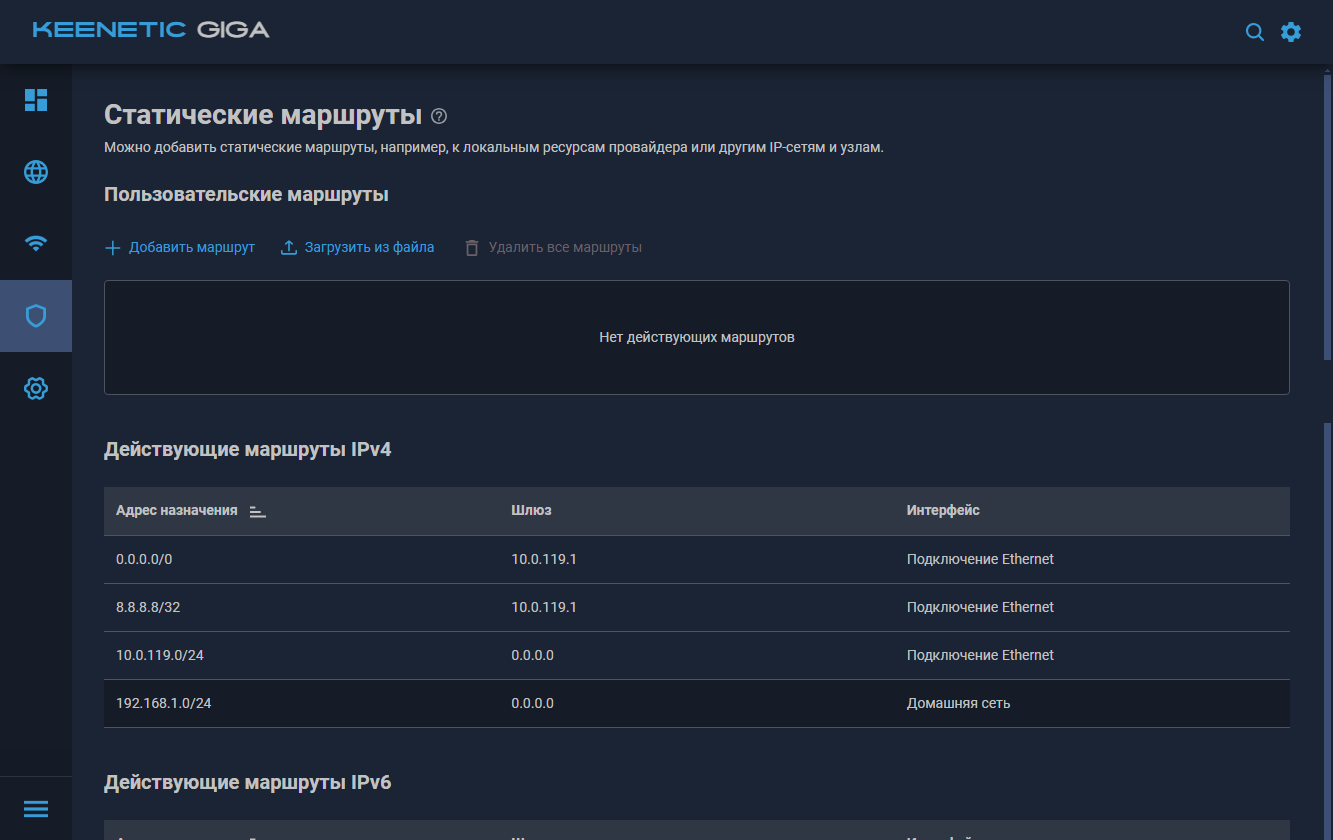Open the gear management section
Viewport: 1333px width, 840px height.
coord(36,388)
